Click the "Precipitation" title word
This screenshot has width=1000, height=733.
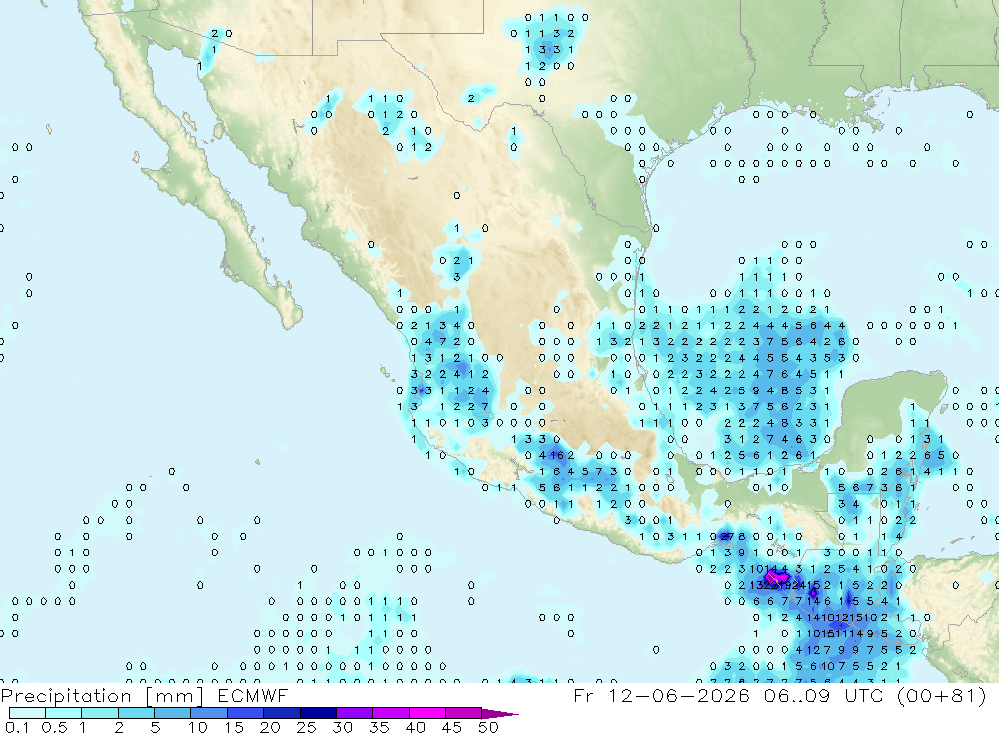(x=66, y=696)
